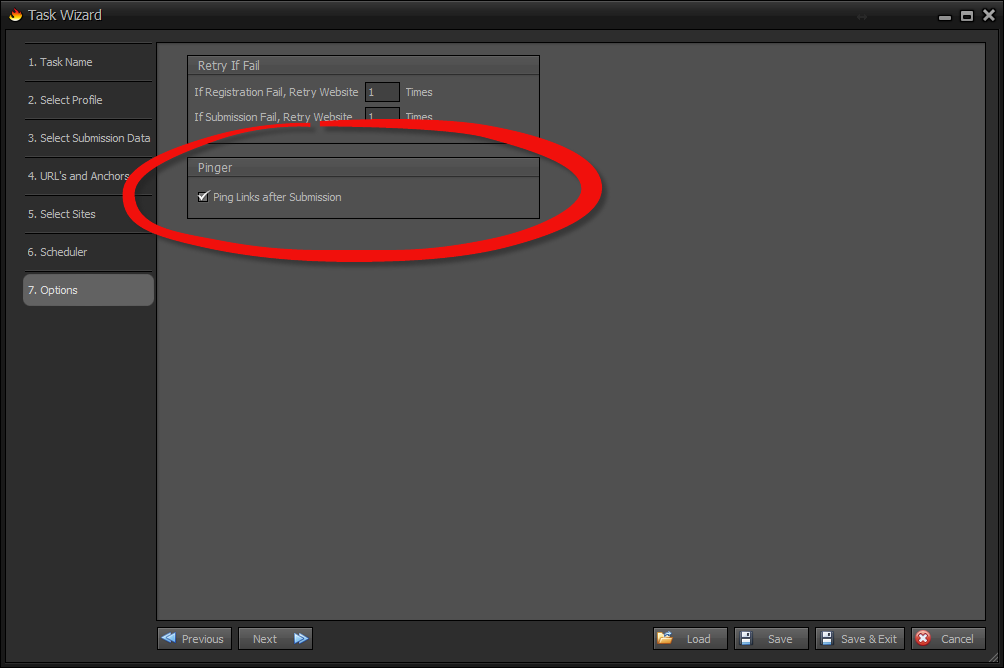Select the 7. Options step
1004x668 pixels.
tap(88, 290)
